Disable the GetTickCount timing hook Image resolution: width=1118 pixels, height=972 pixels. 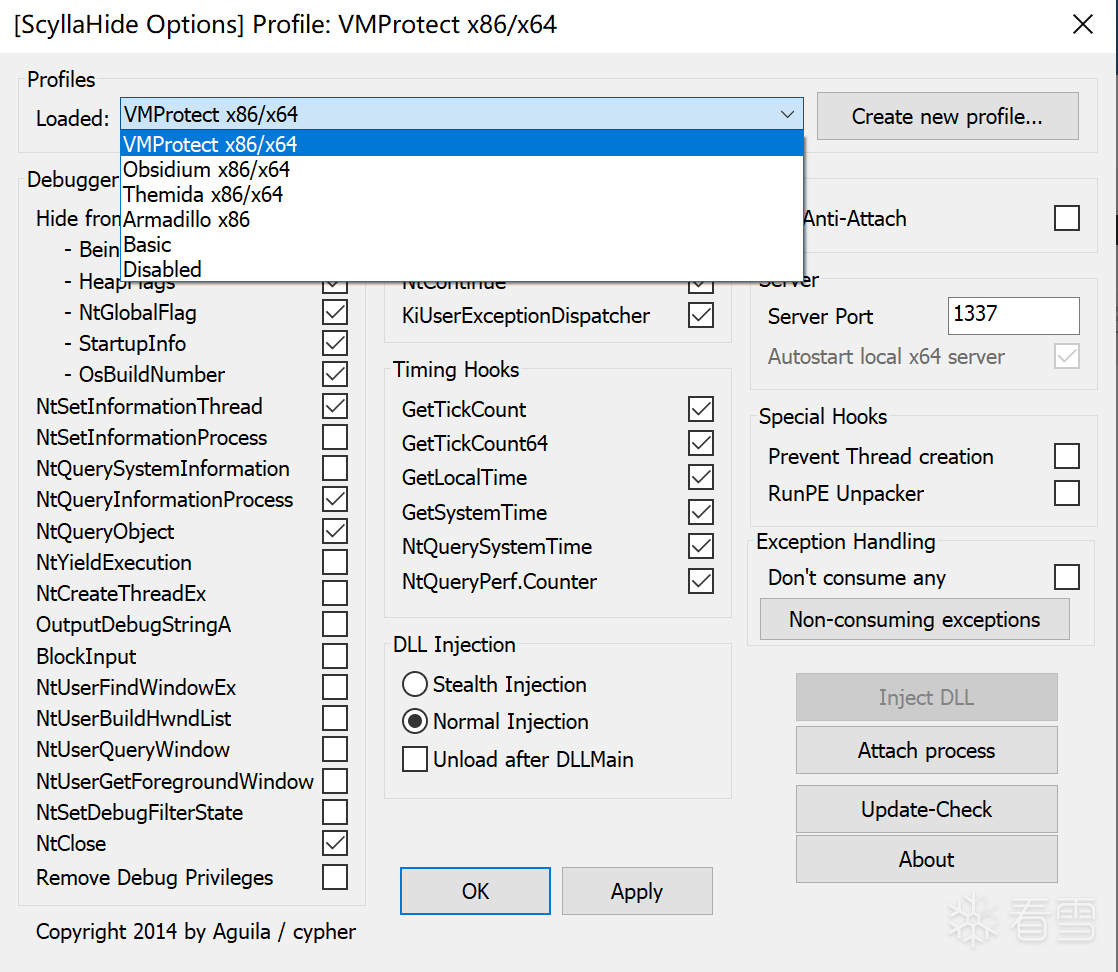click(x=701, y=409)
